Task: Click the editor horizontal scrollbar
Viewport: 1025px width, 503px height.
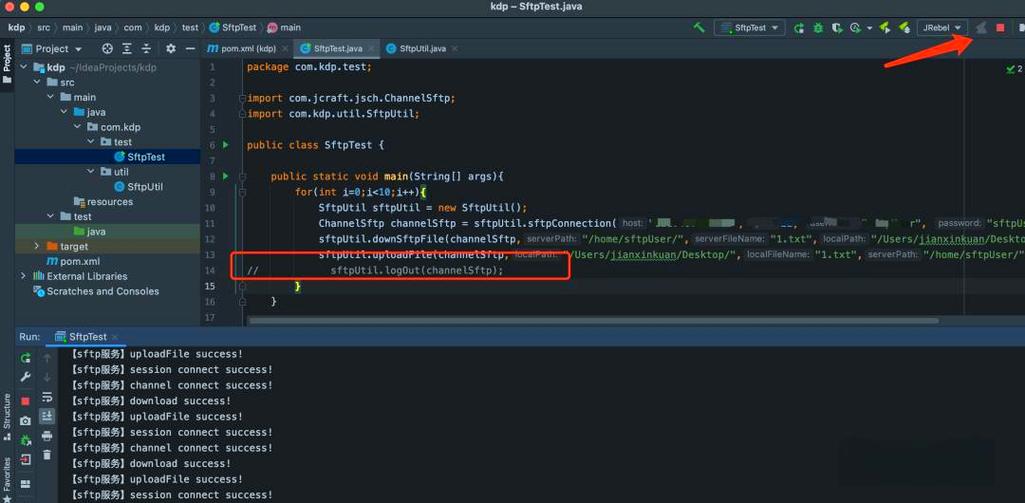Action: [590, 321]
